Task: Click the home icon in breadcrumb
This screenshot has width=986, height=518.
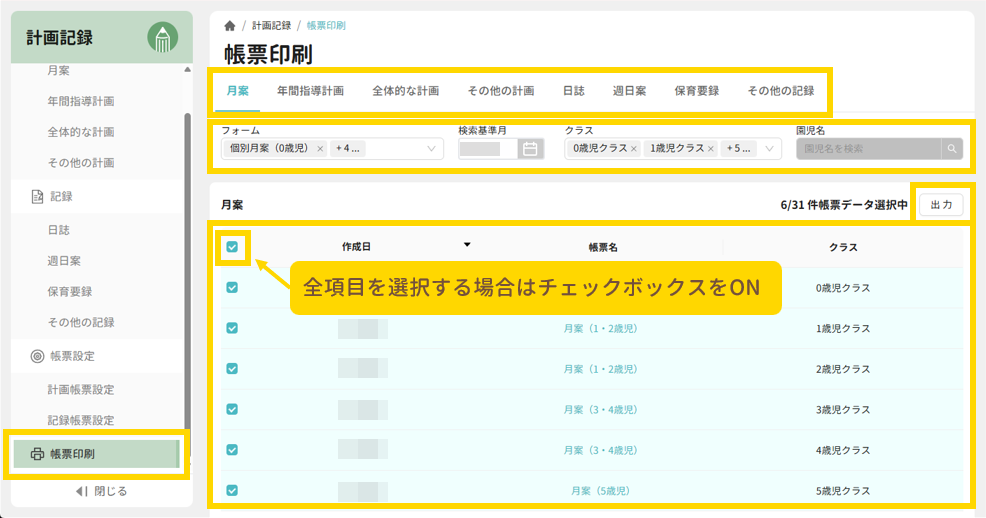Action: (x=230, y=25)
